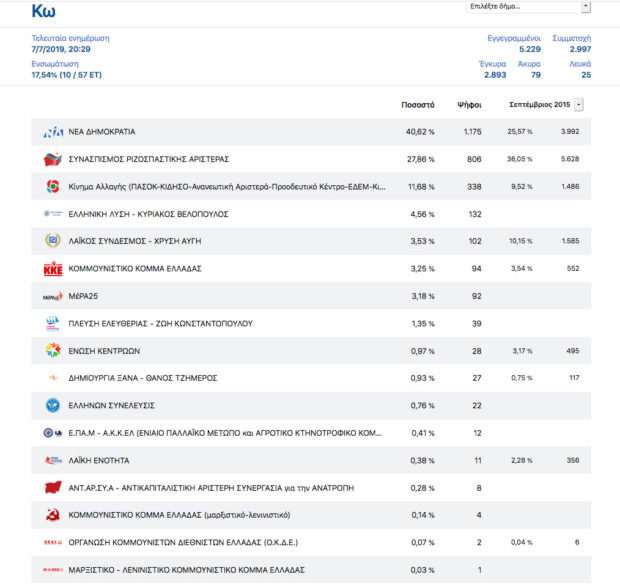Click the Λευκά value 25
620x588 pixels.
(586, 75)
